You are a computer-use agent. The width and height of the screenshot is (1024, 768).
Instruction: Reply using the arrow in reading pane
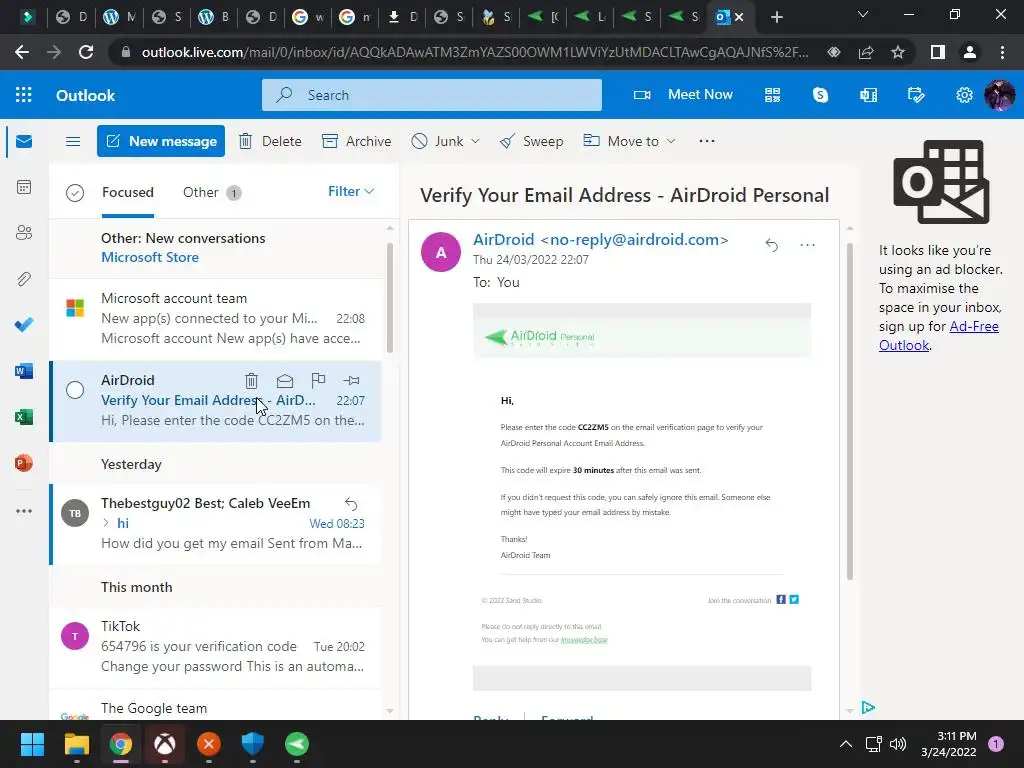772,245
